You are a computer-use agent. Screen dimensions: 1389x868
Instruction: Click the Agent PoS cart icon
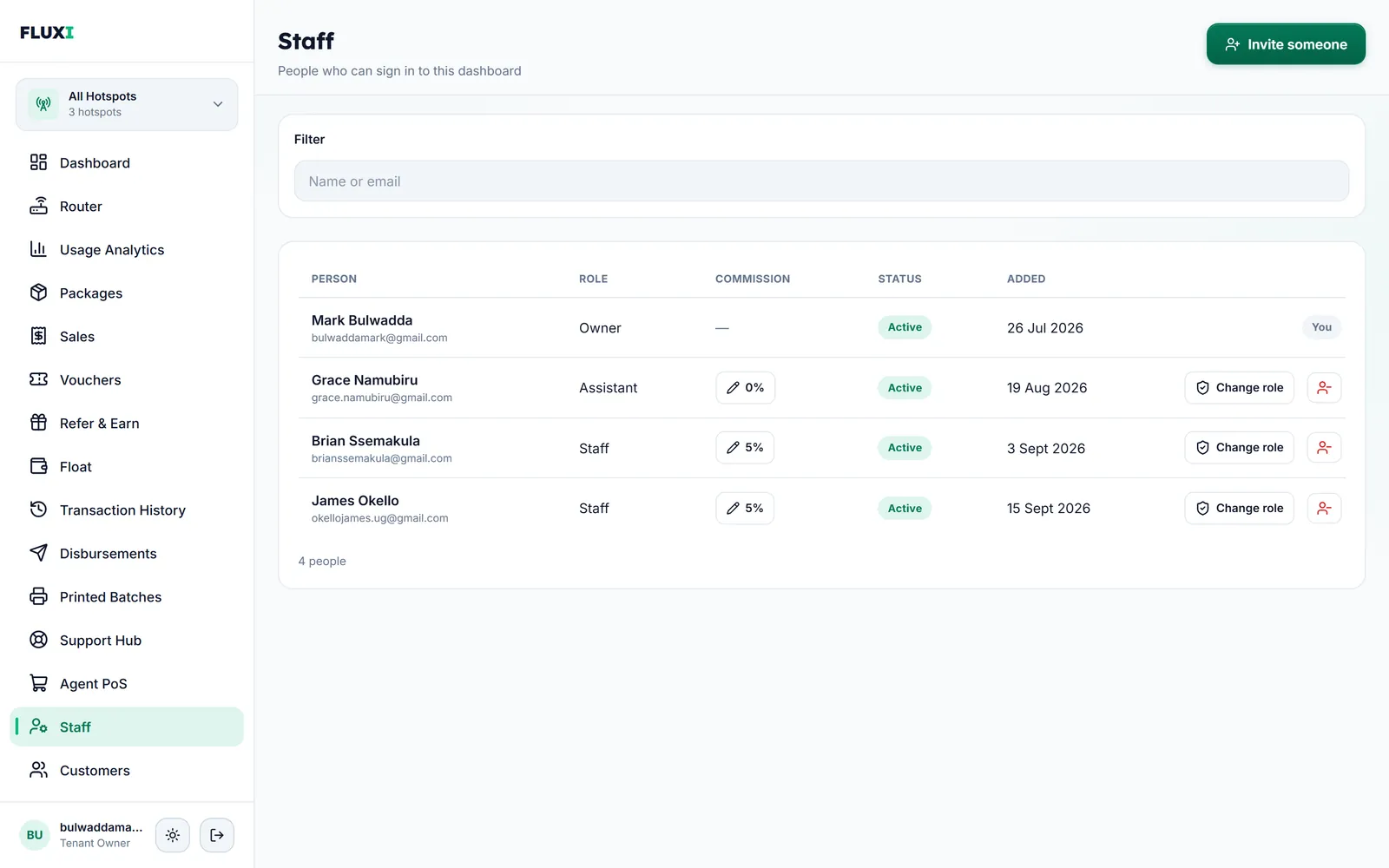(38, 683)
